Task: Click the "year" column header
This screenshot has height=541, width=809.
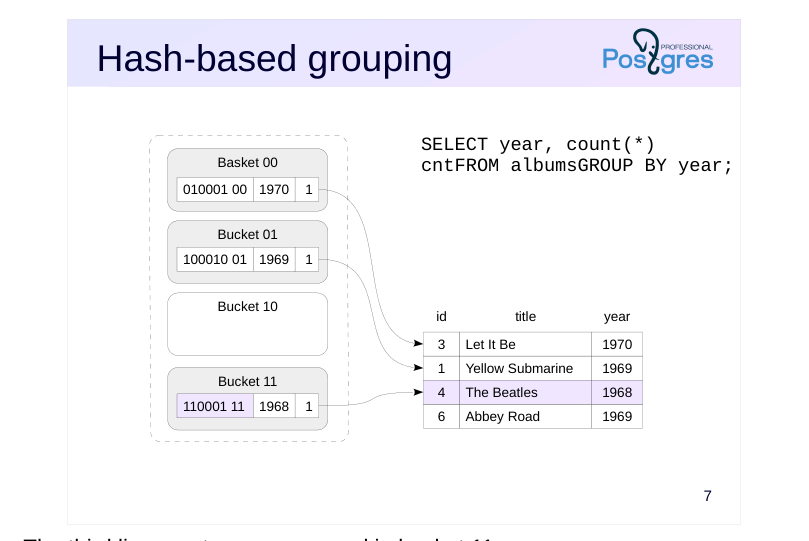Action: click(617, 317)
